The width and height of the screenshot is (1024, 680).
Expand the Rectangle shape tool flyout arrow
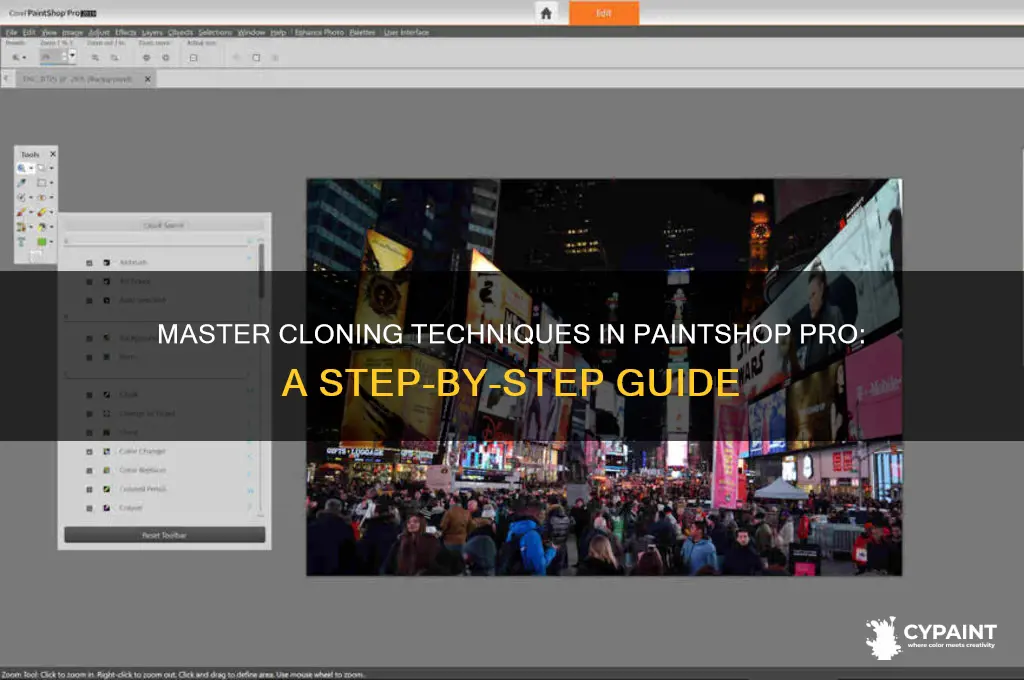coord(52,242)
